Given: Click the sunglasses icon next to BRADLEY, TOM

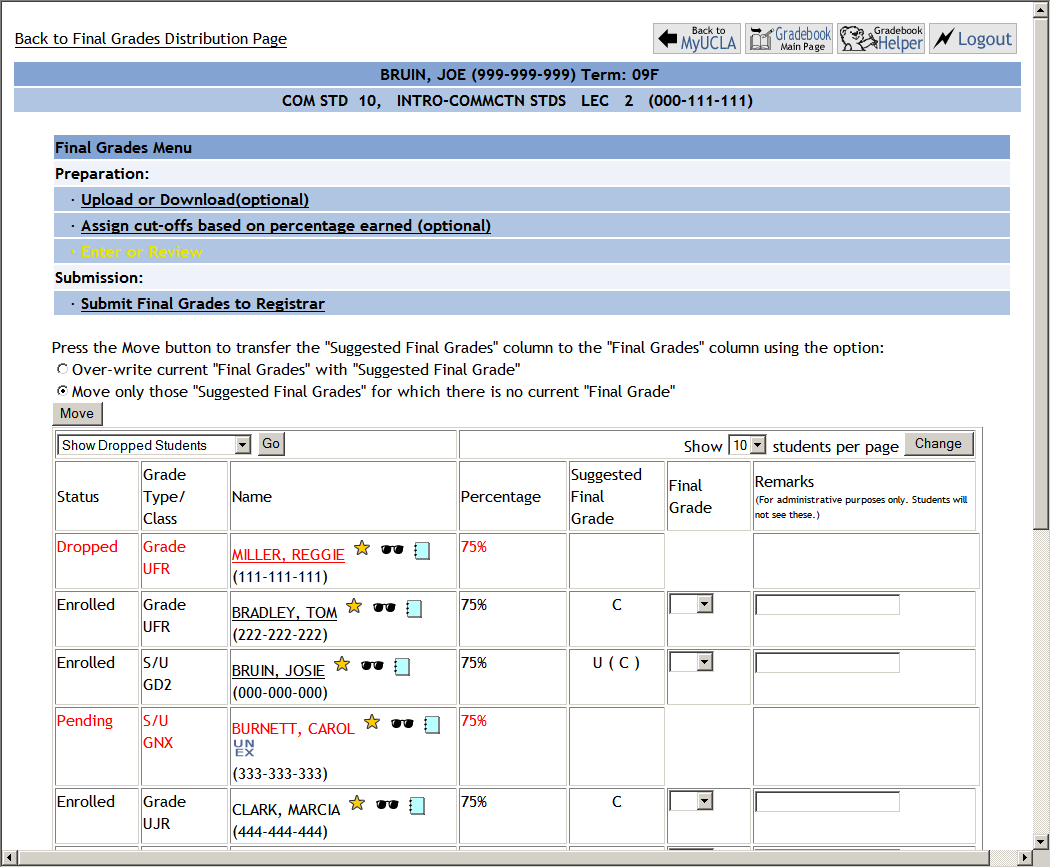Looking at the screenshot, I should coord(384,607).
